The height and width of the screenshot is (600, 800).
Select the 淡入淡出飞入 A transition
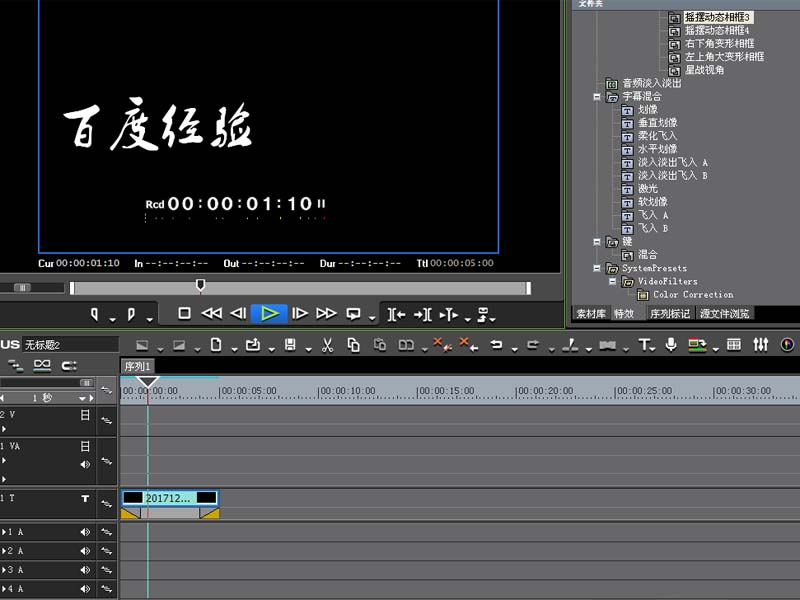pyautogui.click(x=666, y=162)
